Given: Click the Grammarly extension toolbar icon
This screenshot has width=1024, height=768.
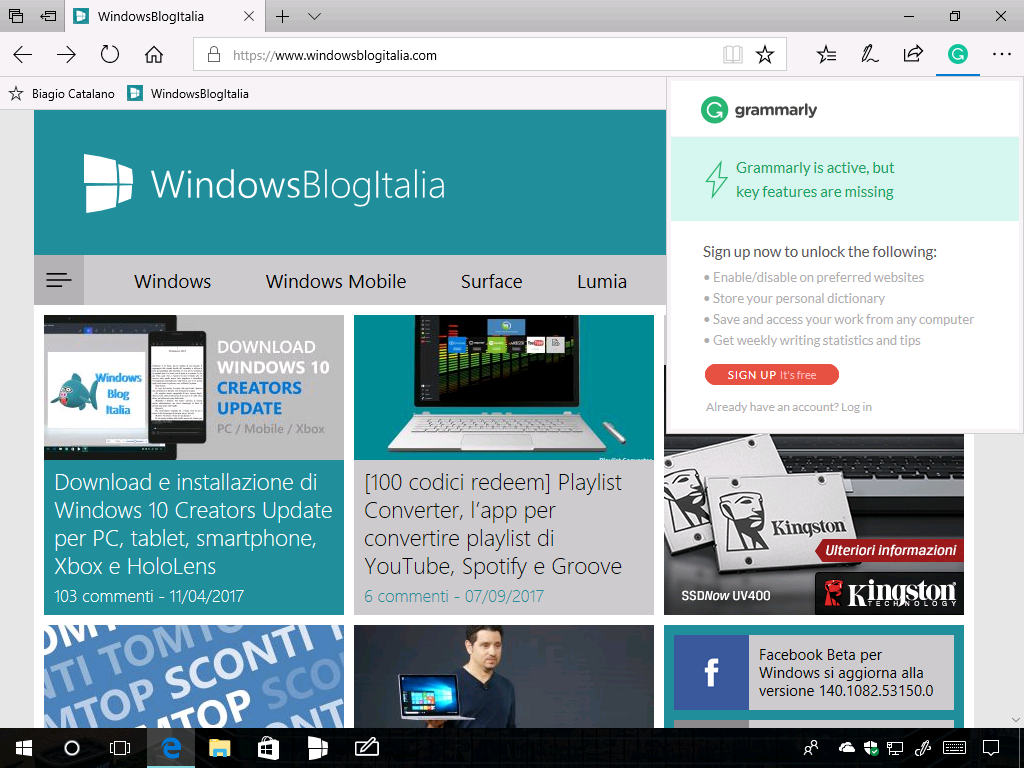Looking at the screenshot, I should 957,54.
